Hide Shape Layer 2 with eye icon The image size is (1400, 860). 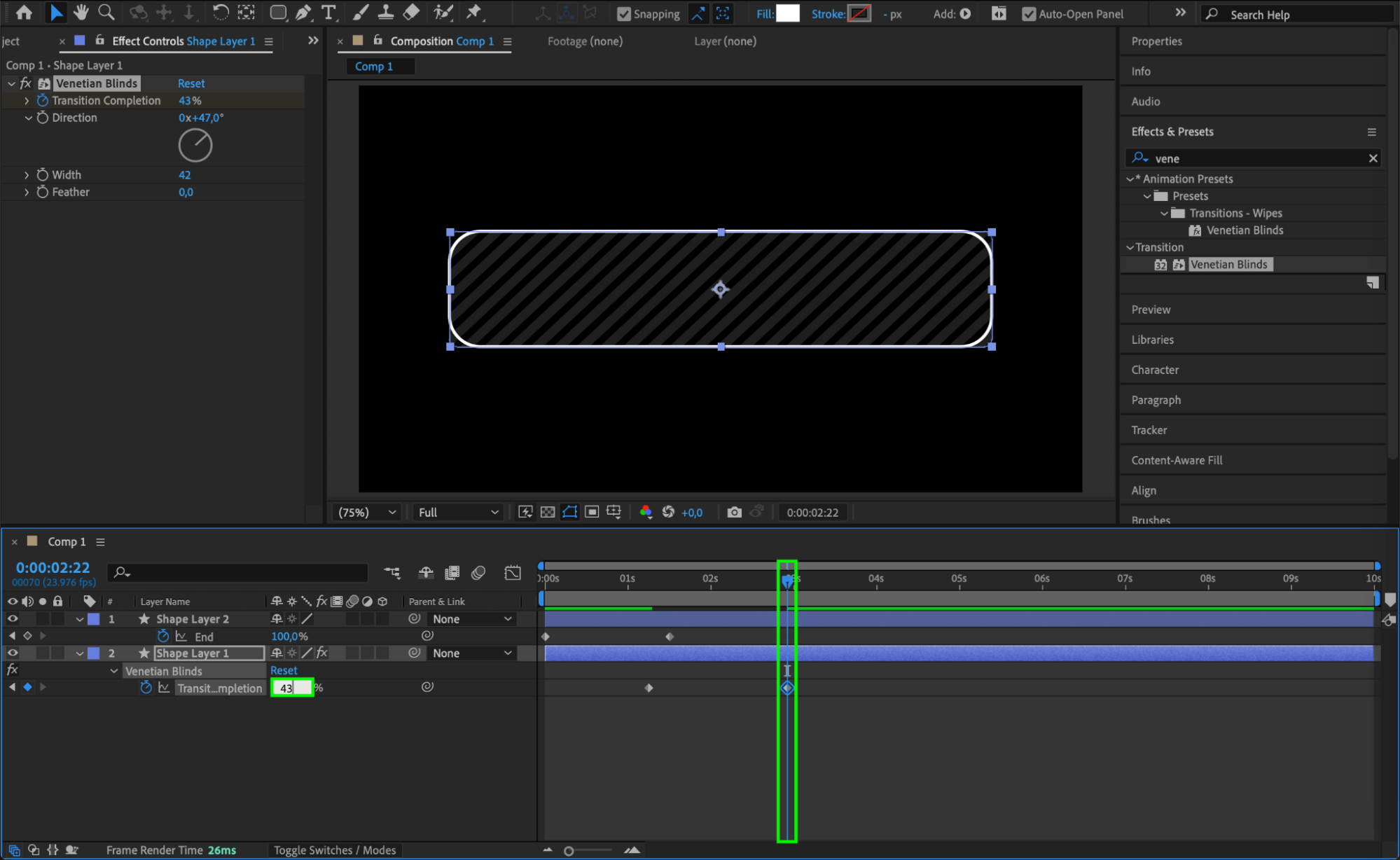13,618
